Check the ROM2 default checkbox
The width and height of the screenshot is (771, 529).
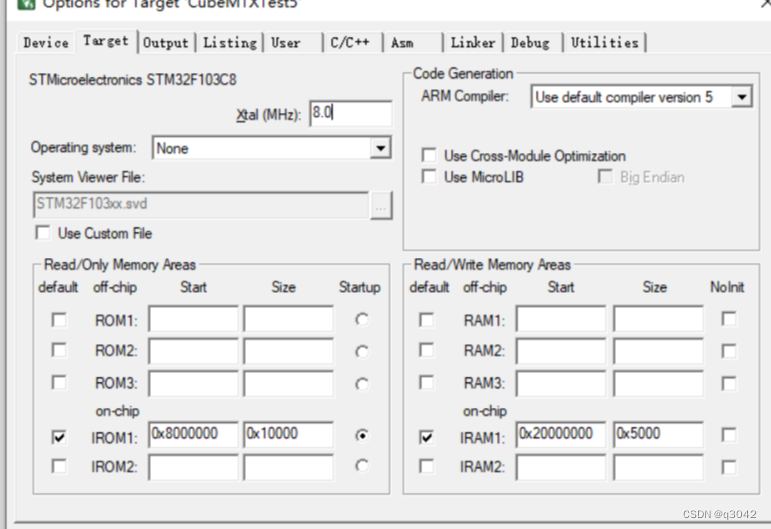tap(59, 351)
